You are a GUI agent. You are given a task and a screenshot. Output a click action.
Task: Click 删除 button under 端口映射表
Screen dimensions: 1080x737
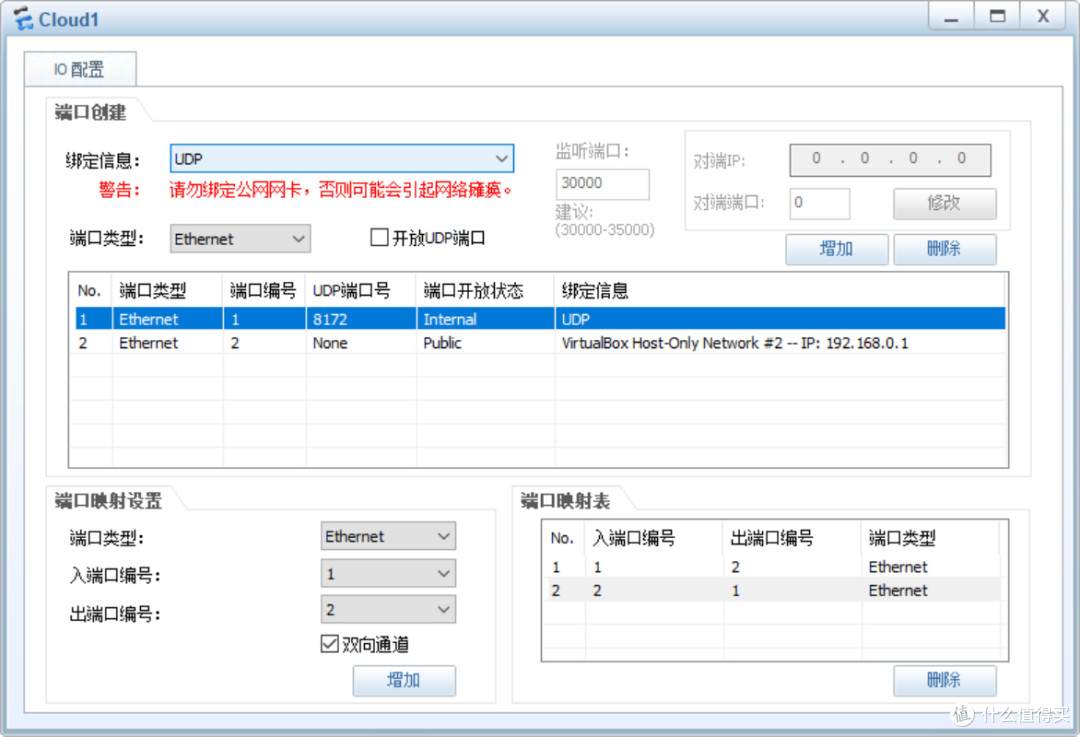coord(944,681)
